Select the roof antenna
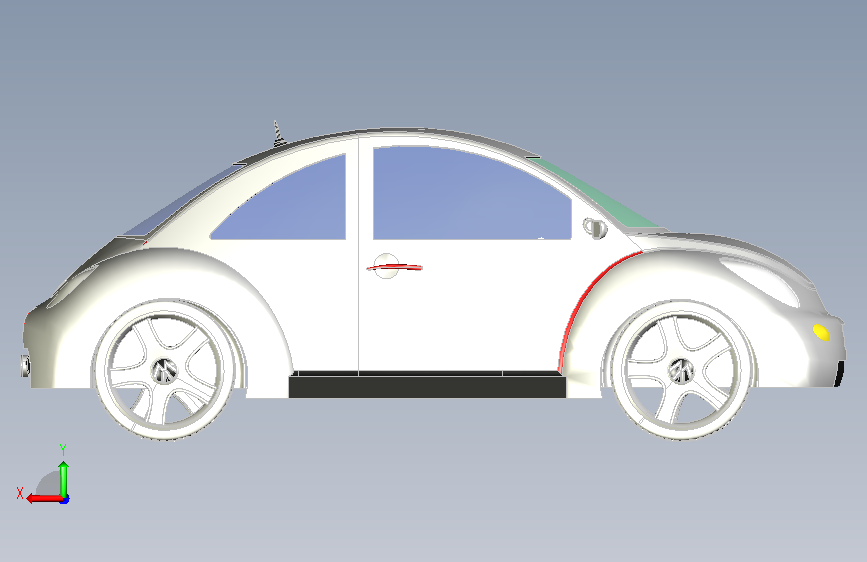 click(x=278, y=134)
